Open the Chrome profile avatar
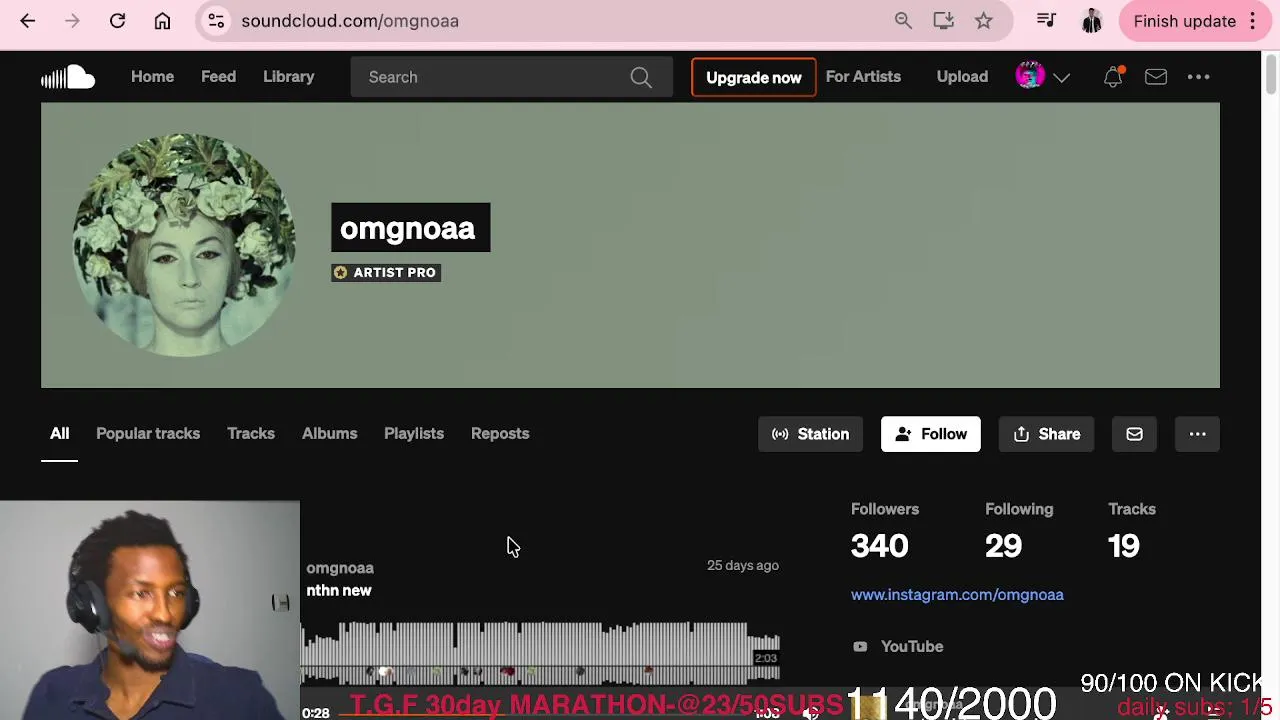The width and height of the screenshot is (1280, 720). 1092,21
